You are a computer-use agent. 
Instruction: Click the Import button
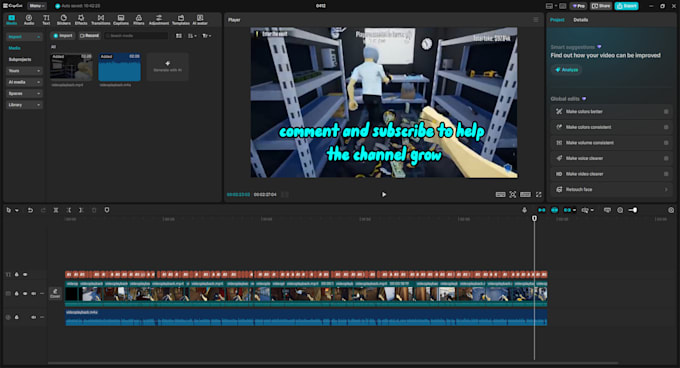[63, 36]
